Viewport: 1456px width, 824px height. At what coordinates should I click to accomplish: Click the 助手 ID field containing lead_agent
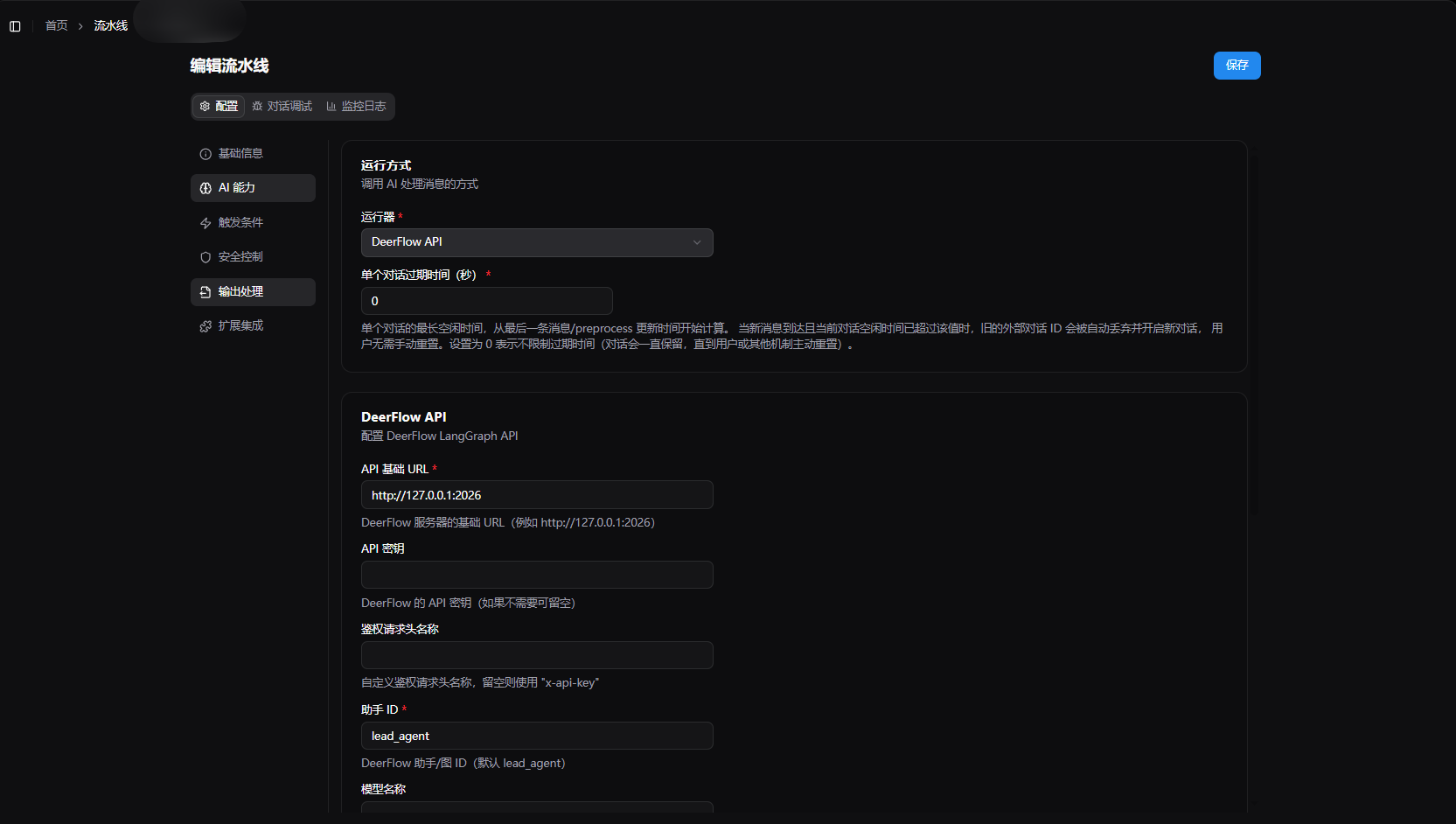click(537, 736)
